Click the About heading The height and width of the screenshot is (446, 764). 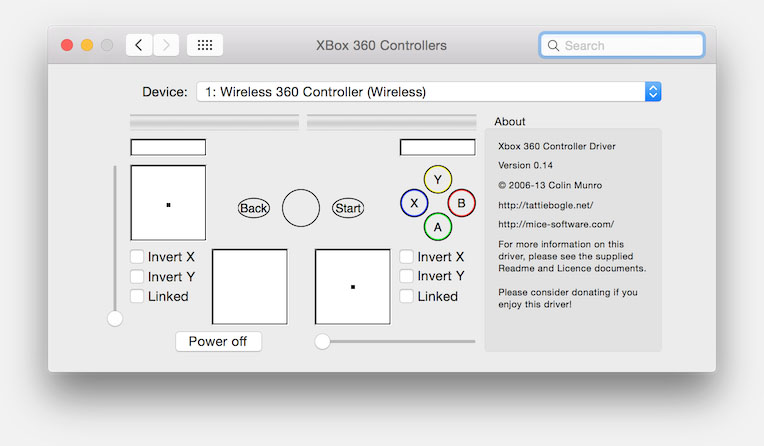(x=510, y=121)
